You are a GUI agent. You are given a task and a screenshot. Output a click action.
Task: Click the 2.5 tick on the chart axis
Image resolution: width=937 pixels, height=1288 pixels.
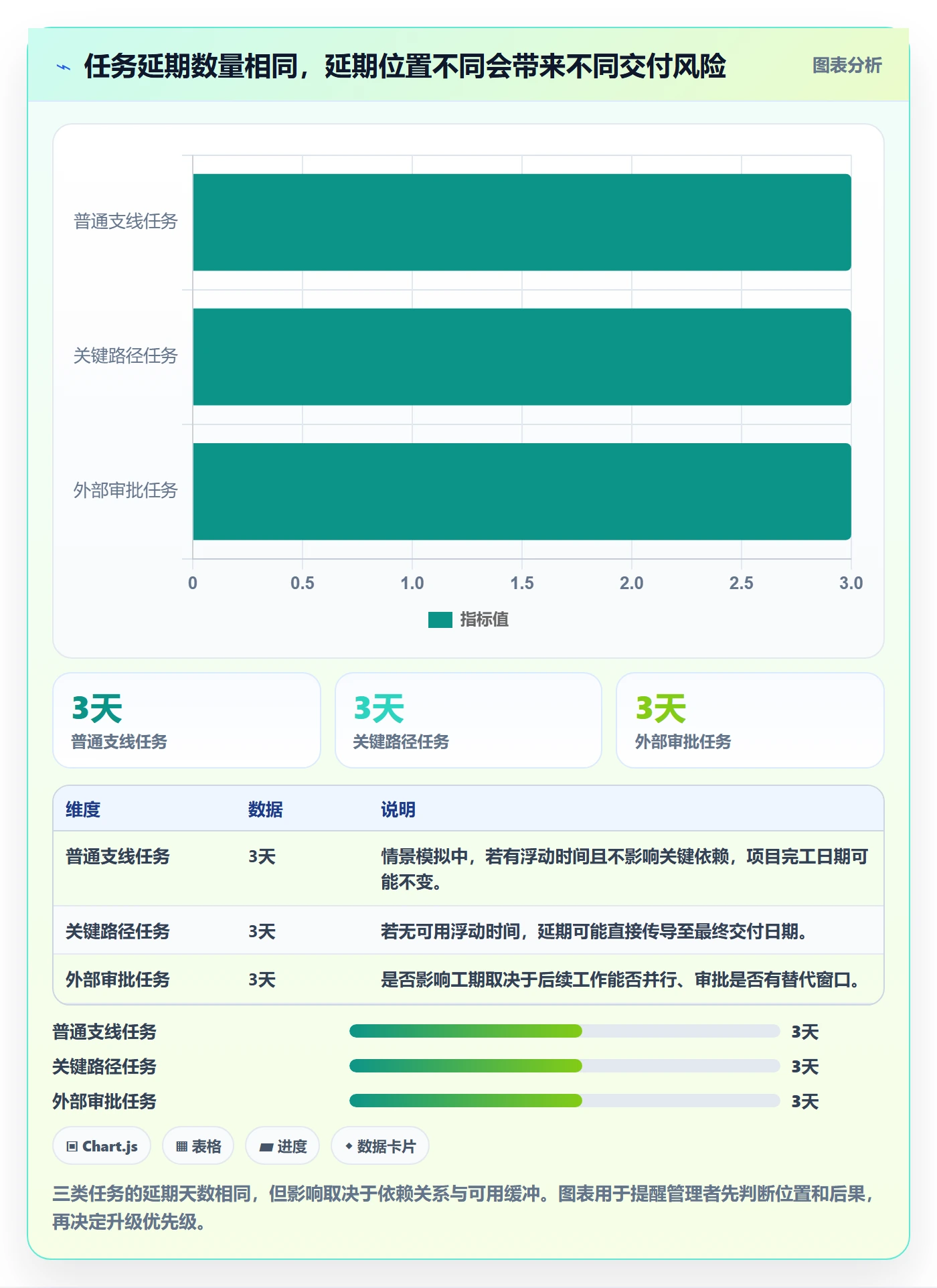[742, 583]
